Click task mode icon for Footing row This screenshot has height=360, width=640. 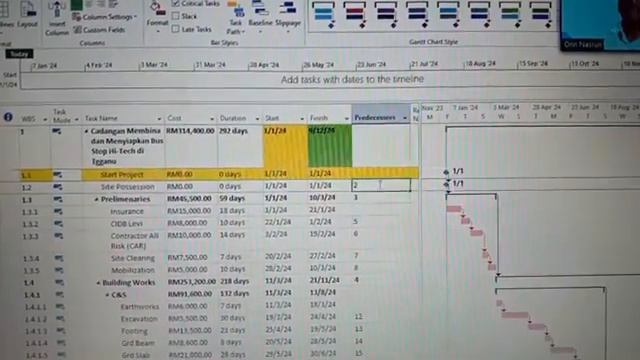click(x=61, y=331)
